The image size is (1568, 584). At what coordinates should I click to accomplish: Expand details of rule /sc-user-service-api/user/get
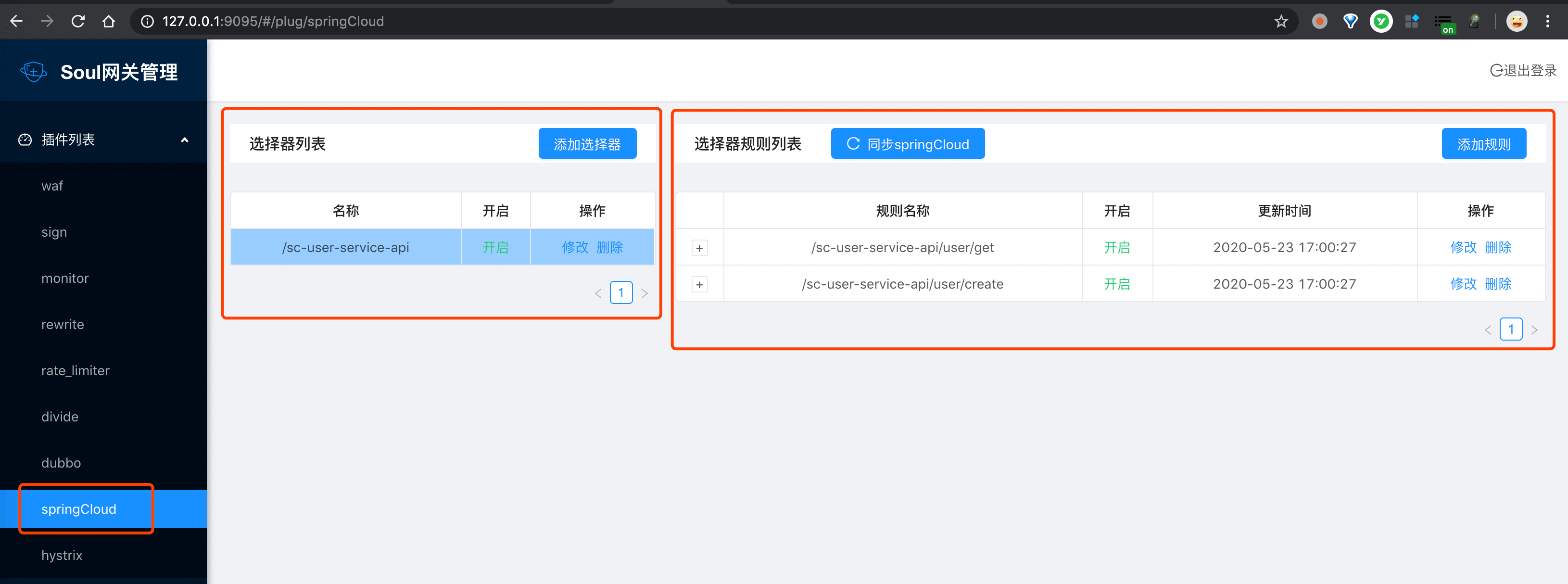click(x=699, y=247)
